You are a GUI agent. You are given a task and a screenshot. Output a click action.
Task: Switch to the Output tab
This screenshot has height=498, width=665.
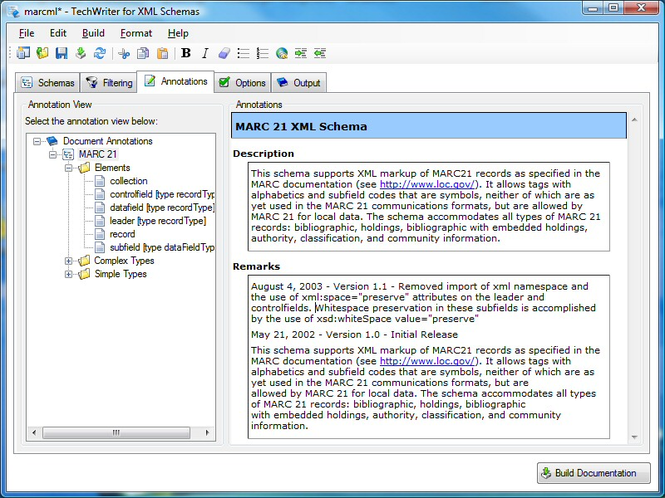click(x=299, y=83)
